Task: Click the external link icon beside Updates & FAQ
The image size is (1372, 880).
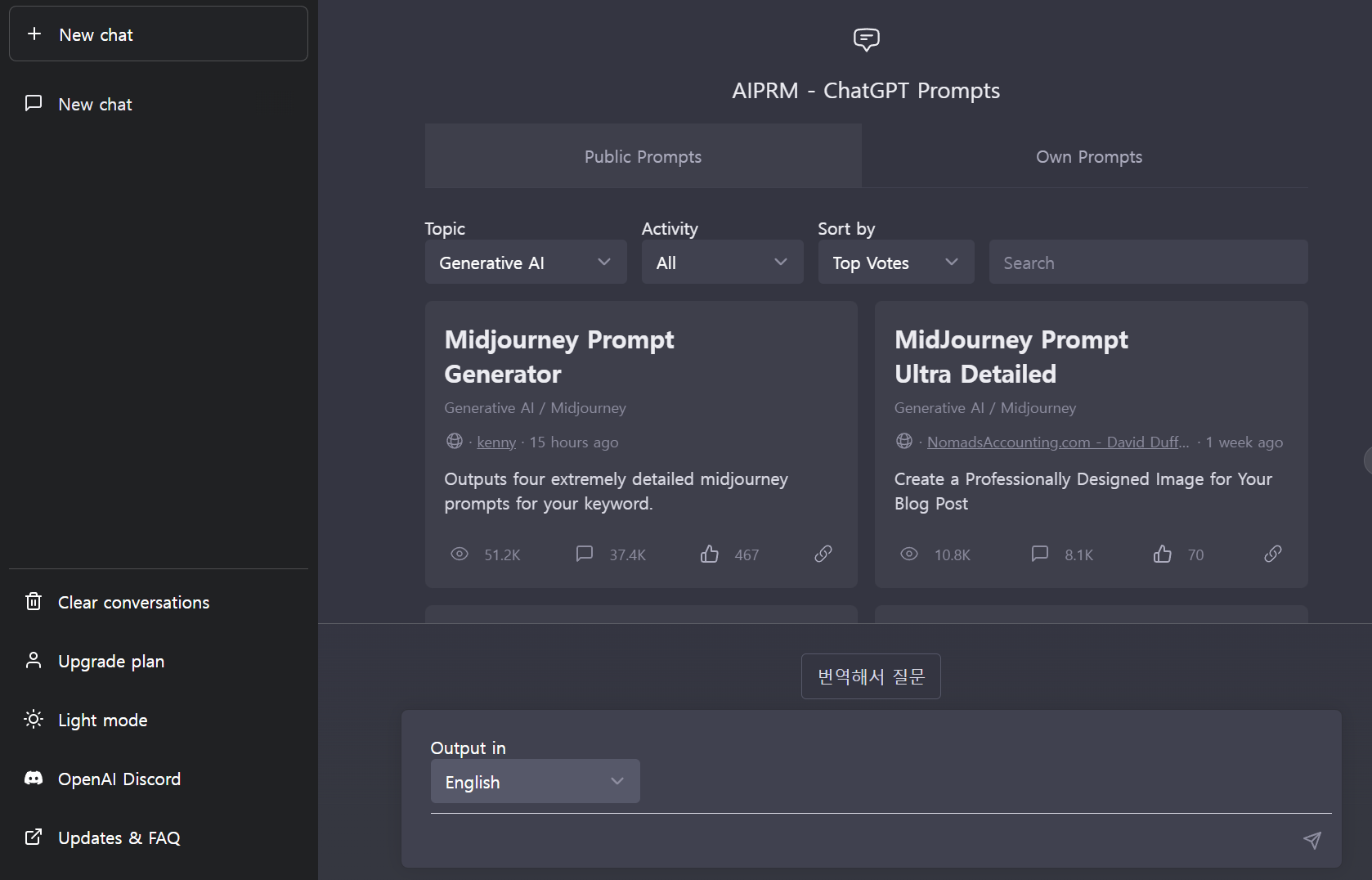Action: pyautogui.click(x=34, y=837)
